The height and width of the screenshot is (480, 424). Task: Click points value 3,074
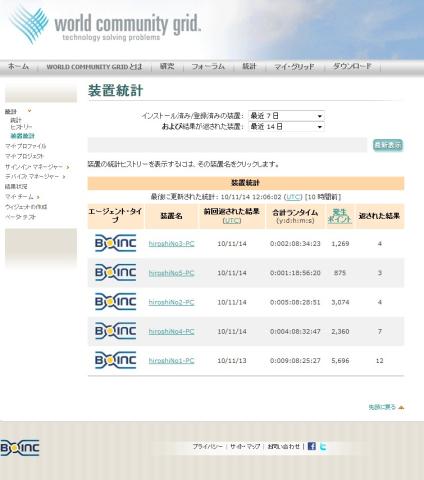tap(340, 302)
